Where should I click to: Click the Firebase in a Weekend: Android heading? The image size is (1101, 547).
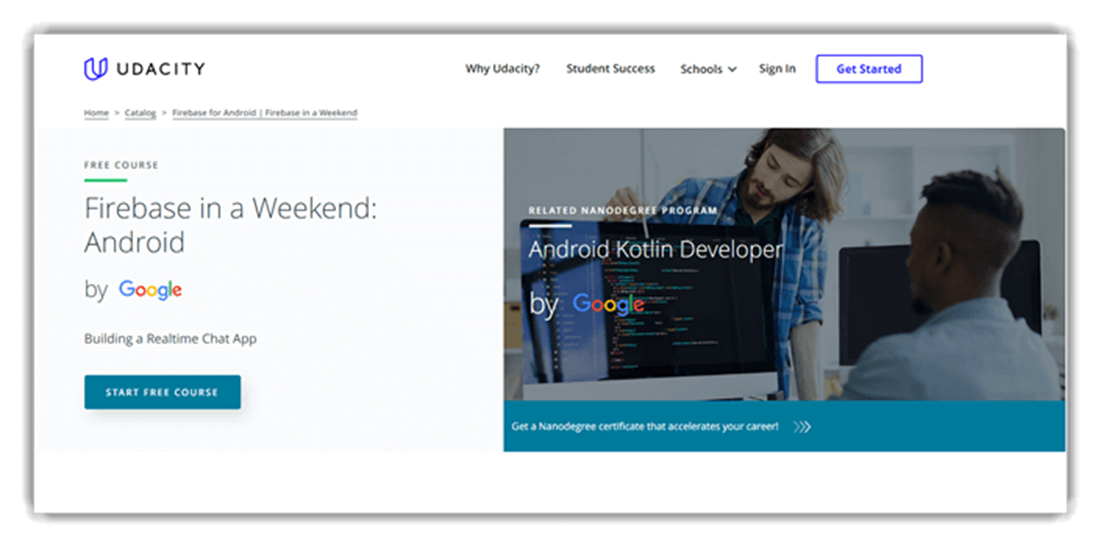point(230,225)
